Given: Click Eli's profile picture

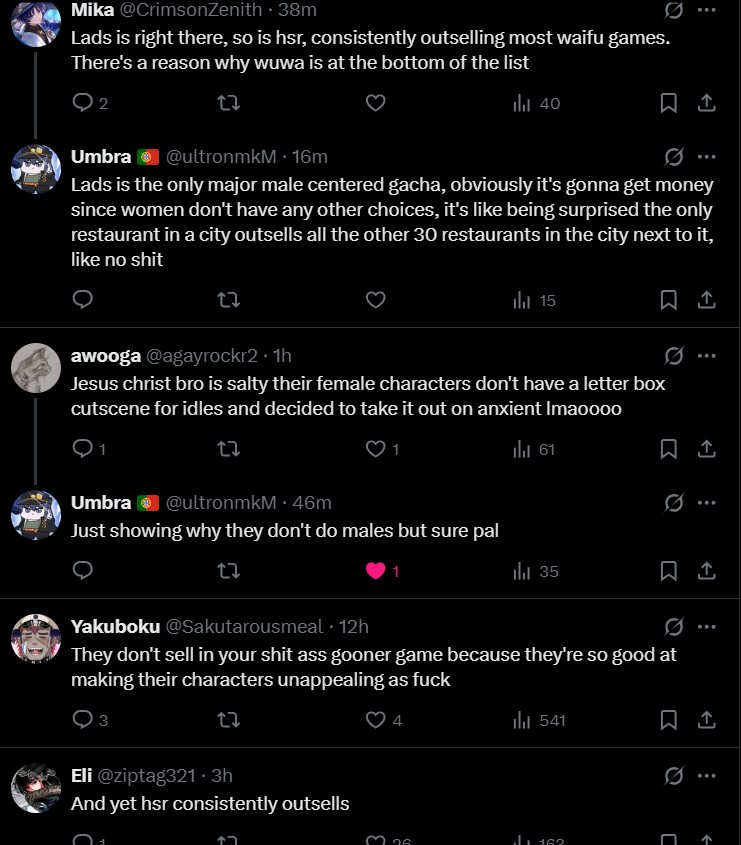Looking at the screenshot, I should tap(36, 789).
